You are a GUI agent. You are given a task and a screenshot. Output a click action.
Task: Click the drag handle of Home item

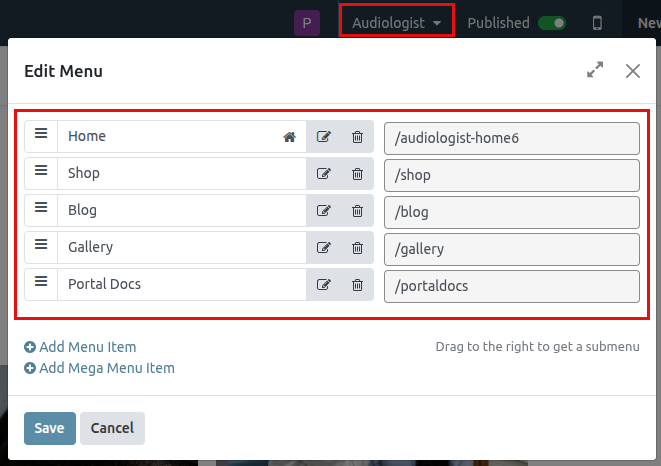(x=41, y=136)
